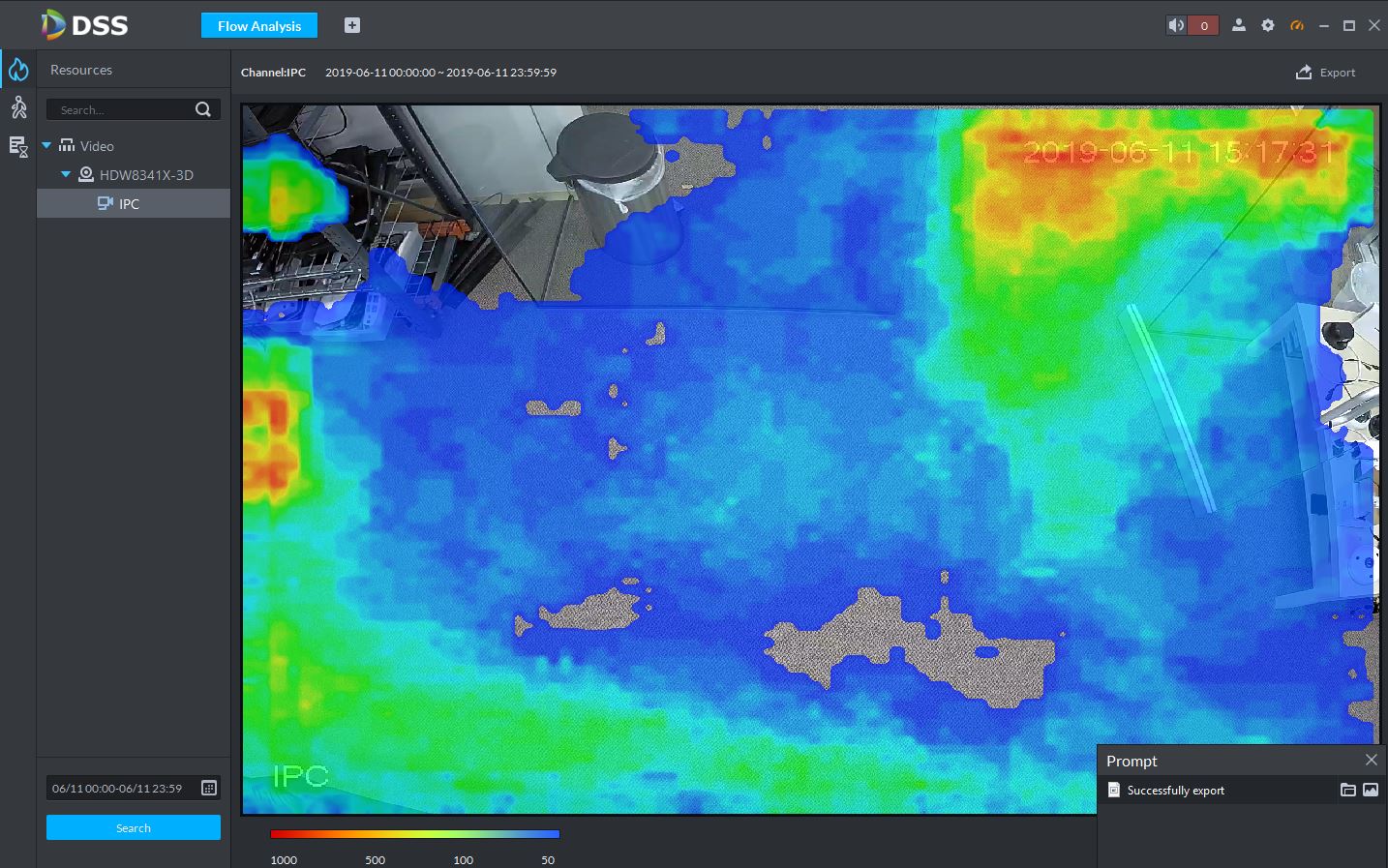This screenshot has width=1388, height=868.
Task: Open the calendar picker beside date range
Action: click(x=209, y=788)
